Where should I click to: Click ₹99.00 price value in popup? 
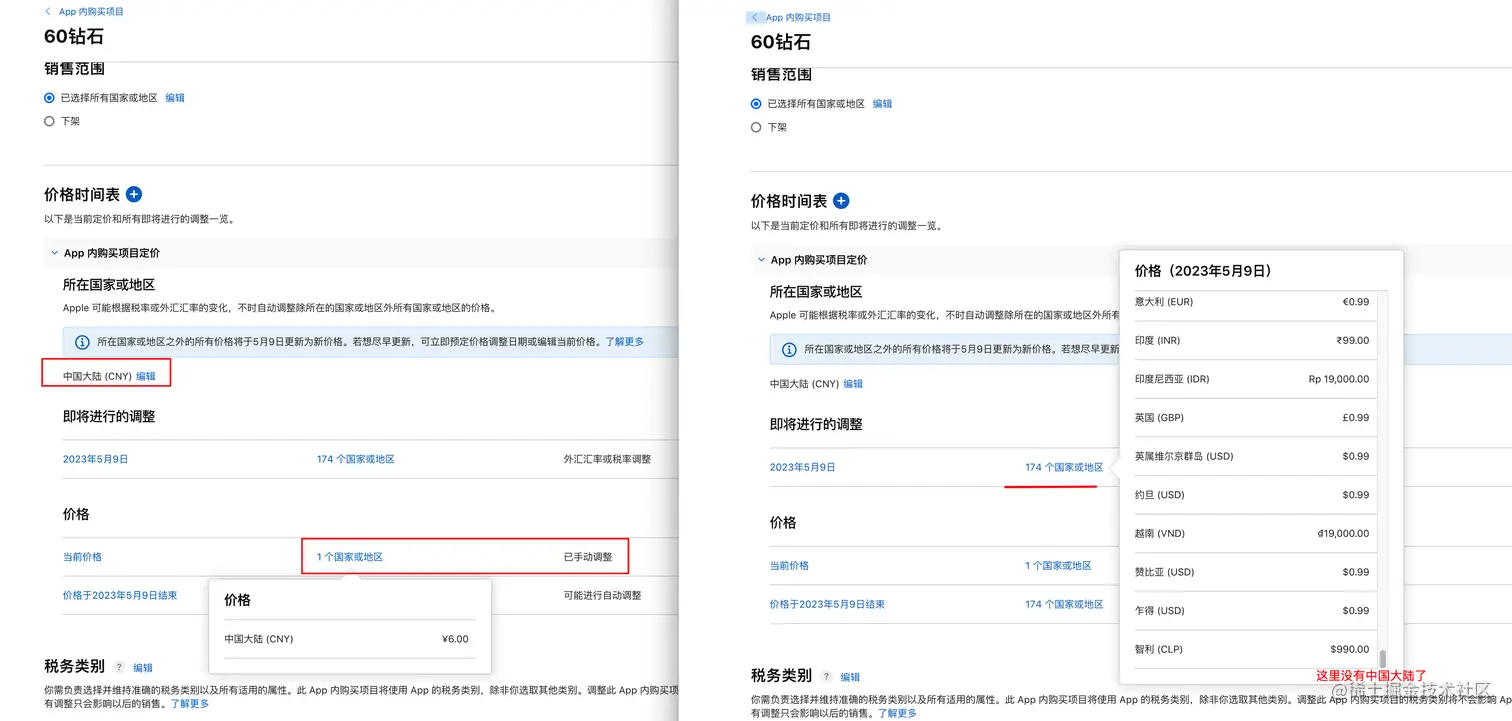point(1353,340)
